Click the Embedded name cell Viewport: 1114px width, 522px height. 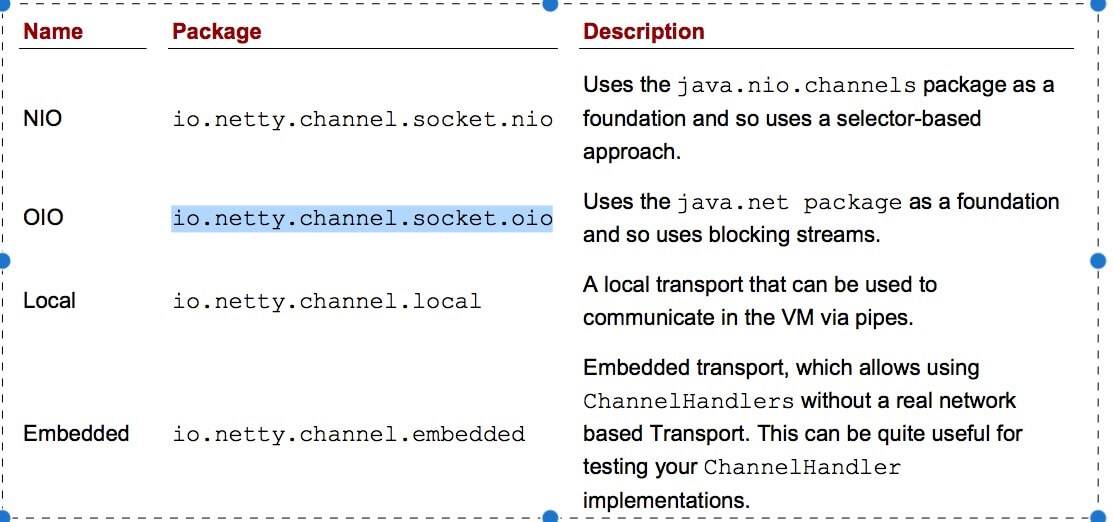76,433
